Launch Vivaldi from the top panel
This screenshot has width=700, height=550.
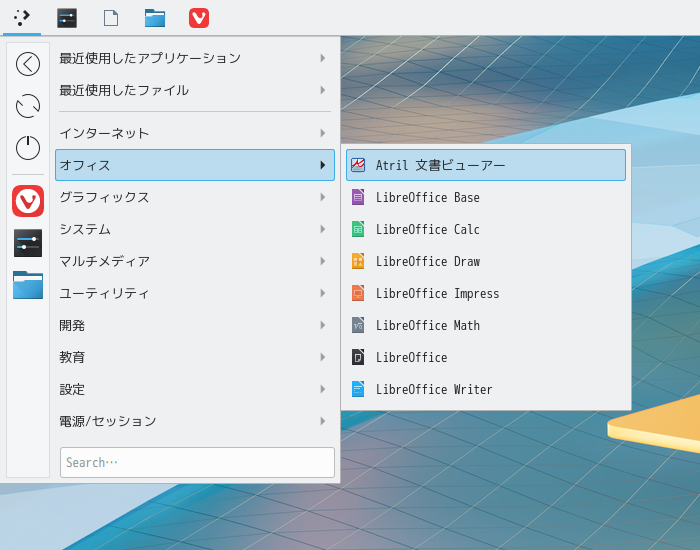click(x=199, y=18)
